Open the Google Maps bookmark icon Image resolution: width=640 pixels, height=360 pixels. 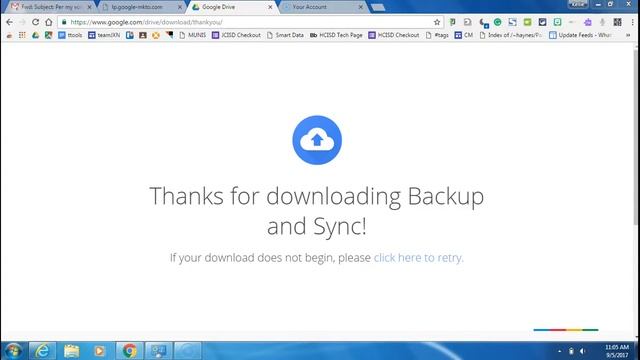pyautogui.click(x=49, y=35)
